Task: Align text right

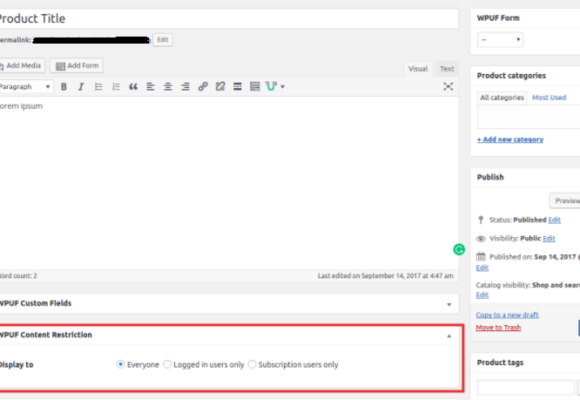Action: (185, 87)
